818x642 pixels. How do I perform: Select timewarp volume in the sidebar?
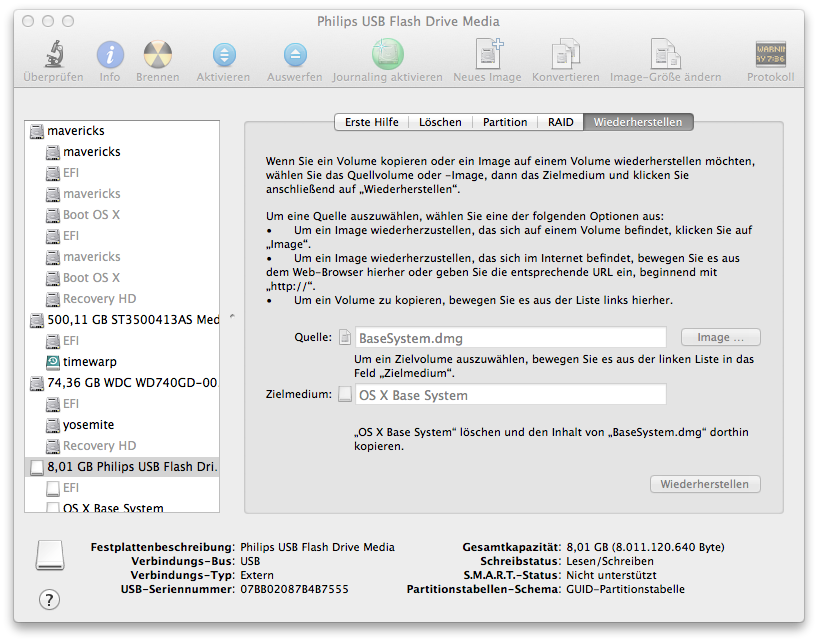pyautogui.click(x=91, y=362)
